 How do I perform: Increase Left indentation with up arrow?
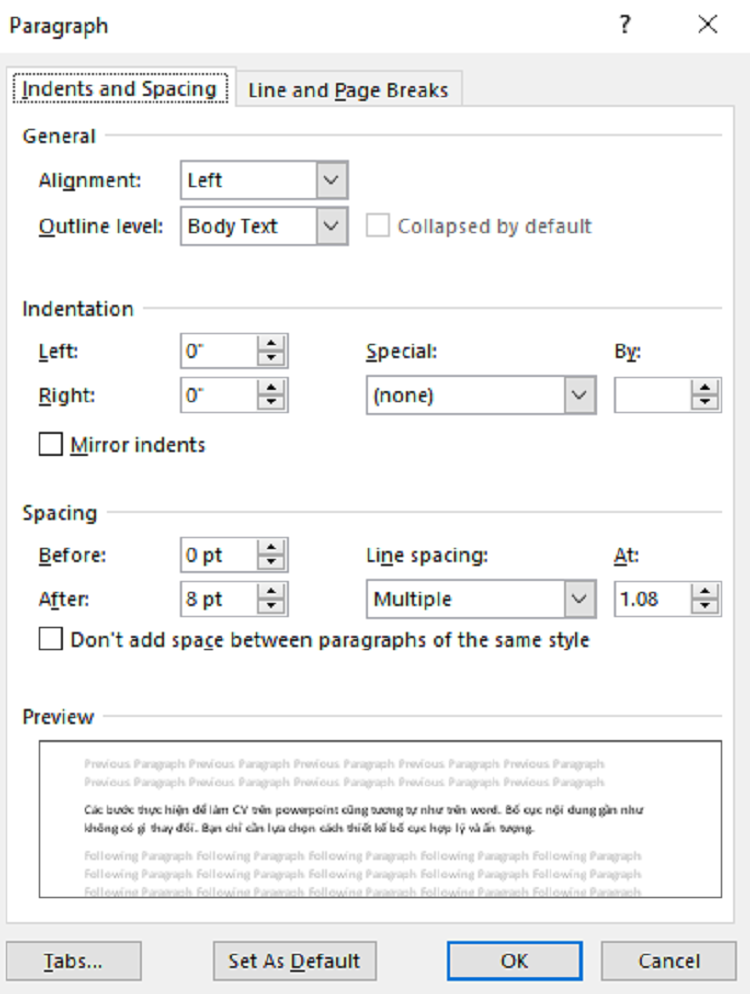click(271, 344)
